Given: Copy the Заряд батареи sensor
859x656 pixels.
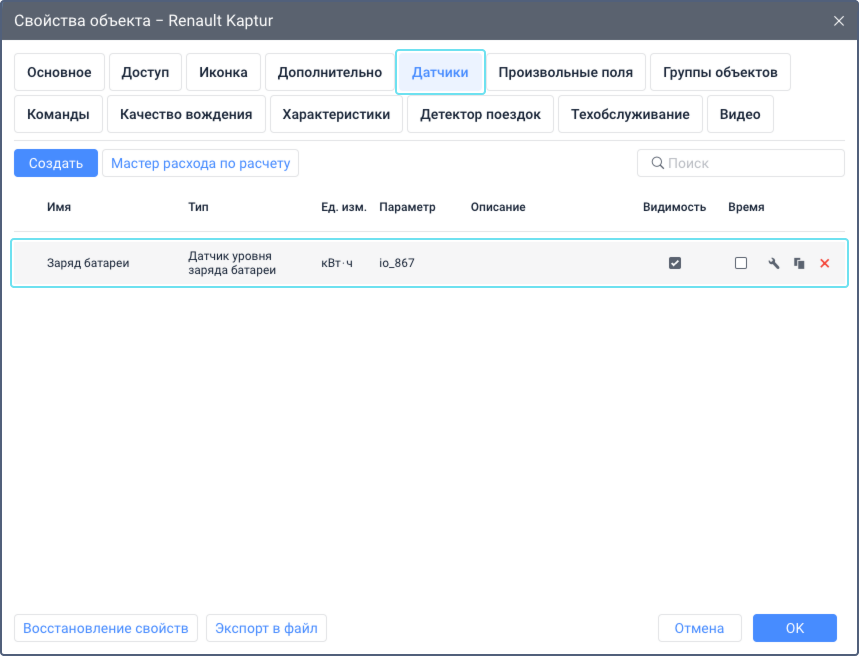Looking at the screenshot, I should pos(799,264).
